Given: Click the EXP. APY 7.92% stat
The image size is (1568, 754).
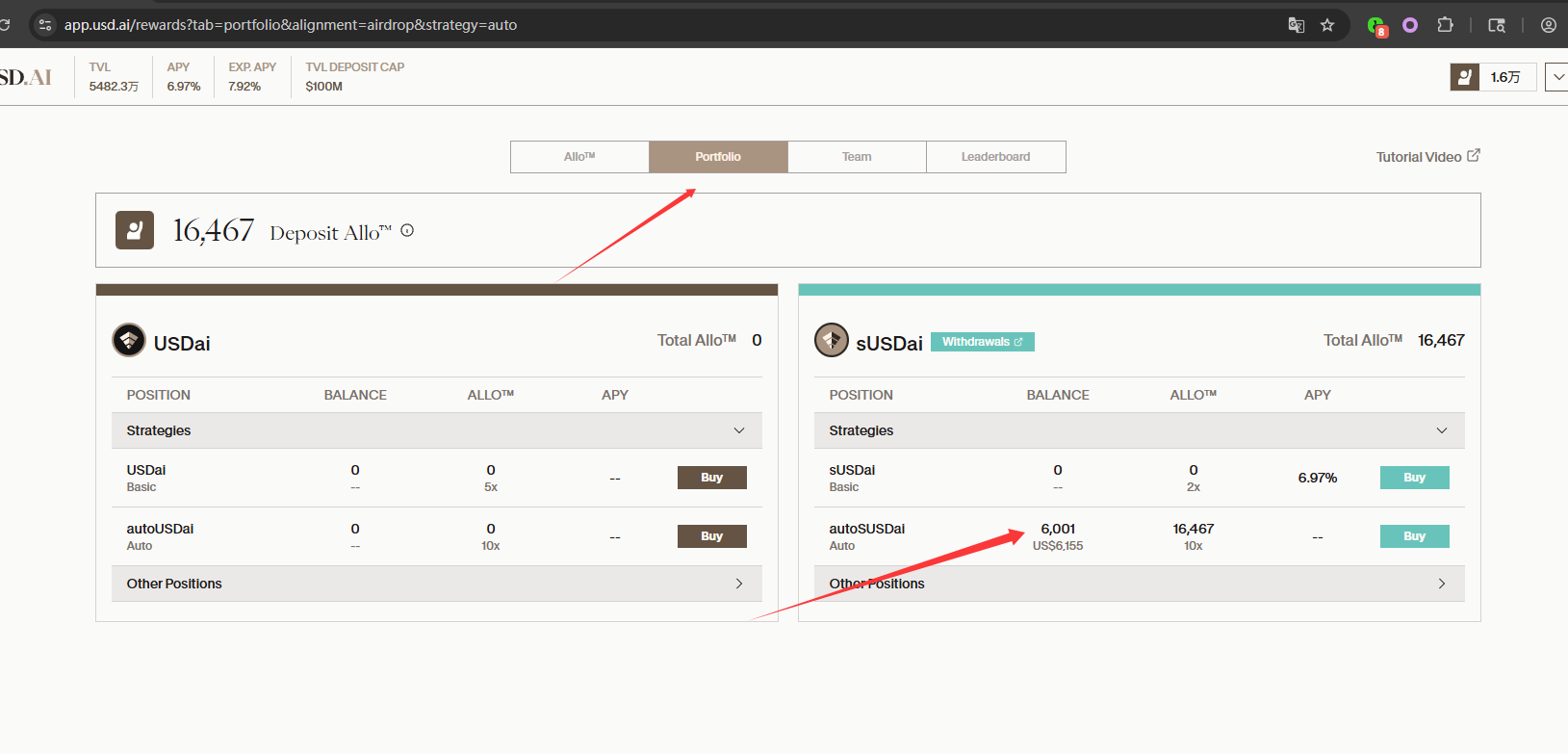Looking at the screenshot, I should pos(252,77).
